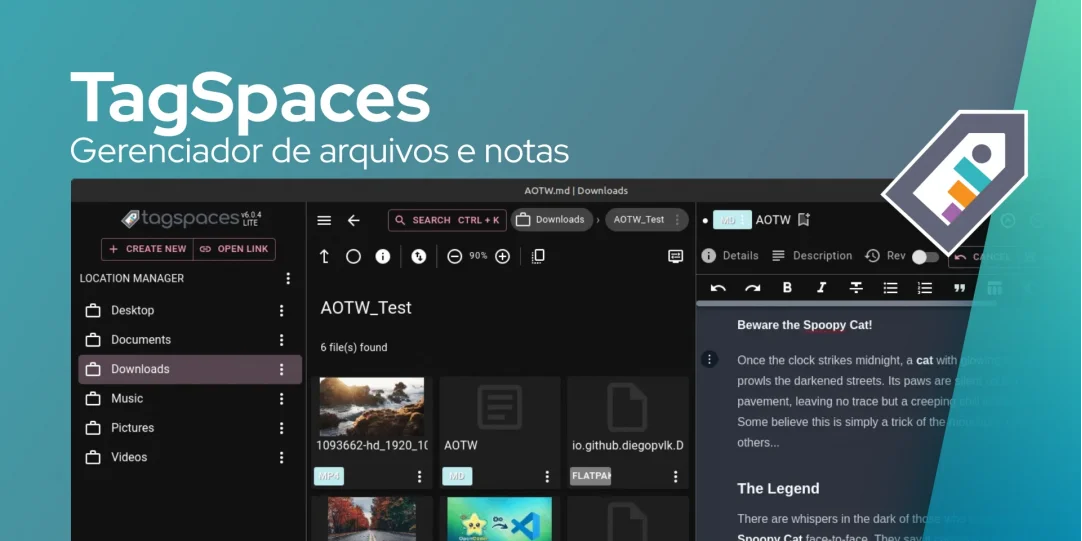Open Downloads location options menu
Image resolution: width=1082 pixels, height=541 pixels.
[281, 369]
